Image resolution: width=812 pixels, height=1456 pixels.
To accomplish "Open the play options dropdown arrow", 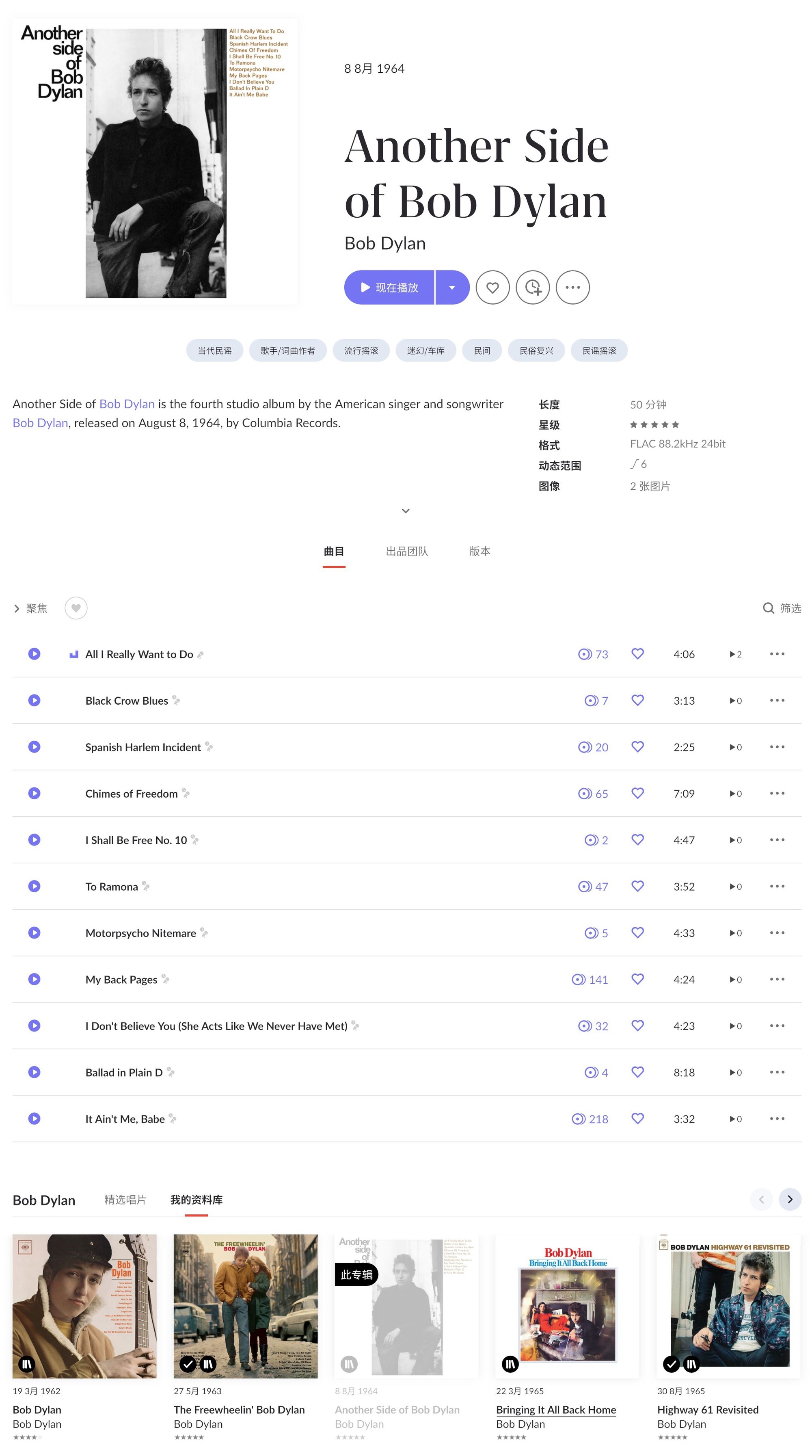I will 452,287.
